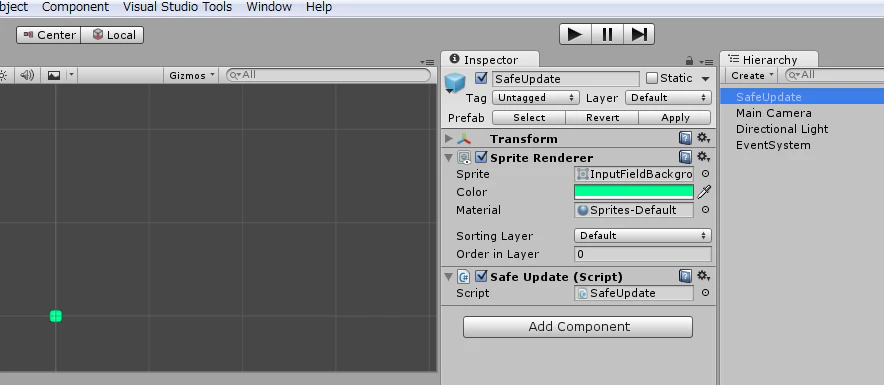The height and width of the screenshot is (385, 884).
Task: Open the Visual Studio Tools menu
Action: pos(177,7)
